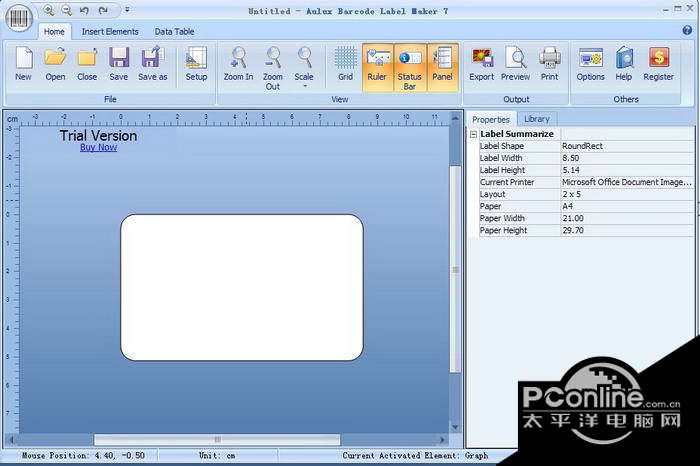Click canvas scroll up arrow

point(455,118)
